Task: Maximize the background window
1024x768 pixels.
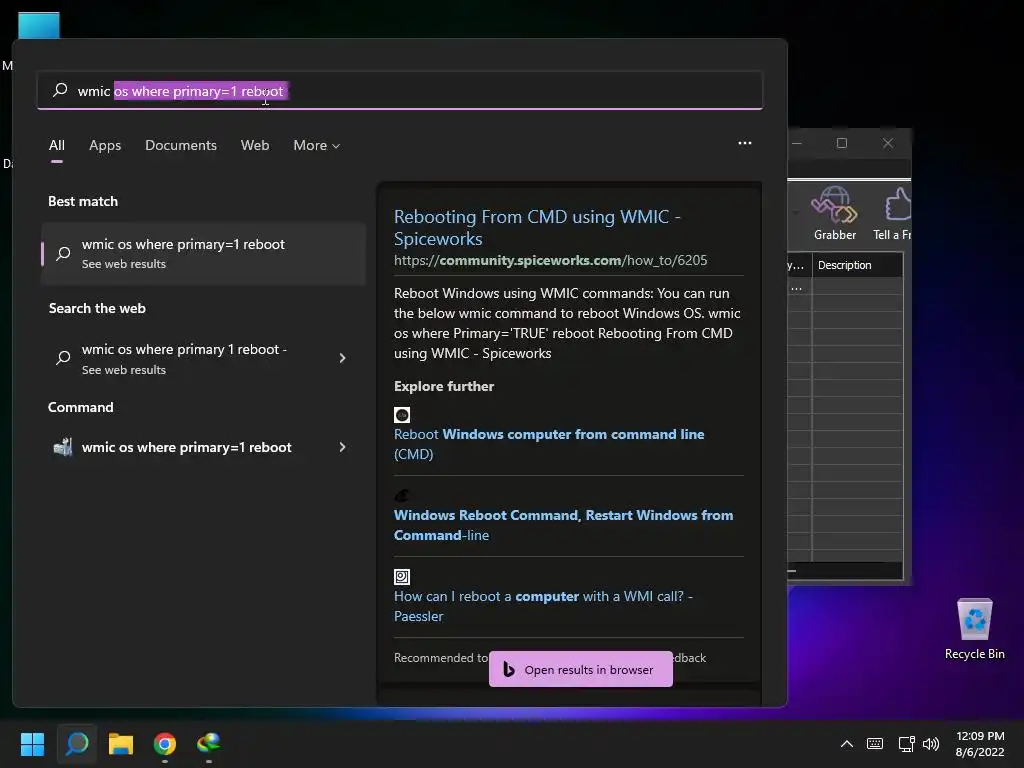Action: click(842, 143)
